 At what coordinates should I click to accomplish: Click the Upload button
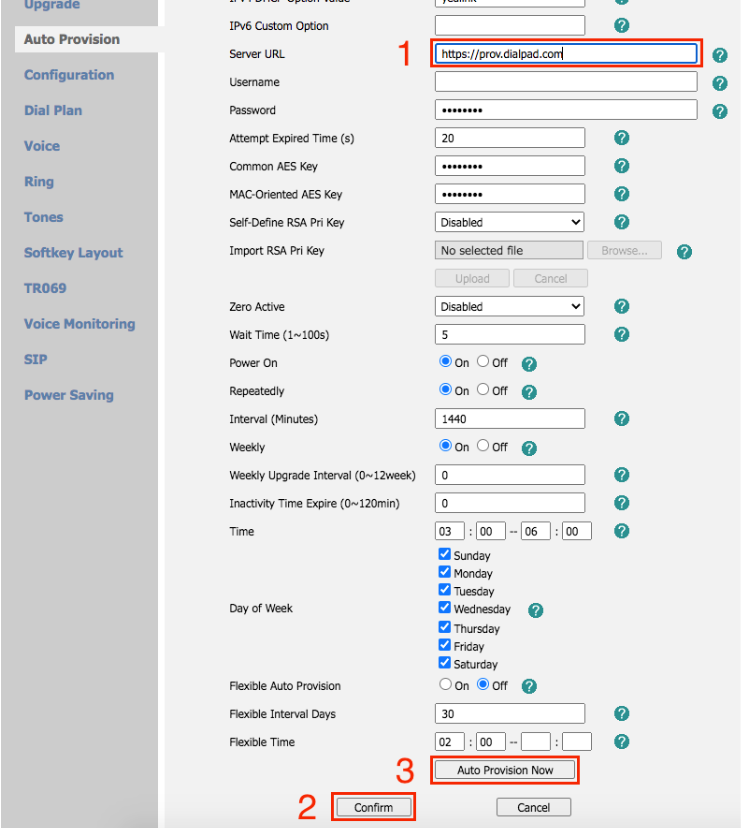[472, 278]
